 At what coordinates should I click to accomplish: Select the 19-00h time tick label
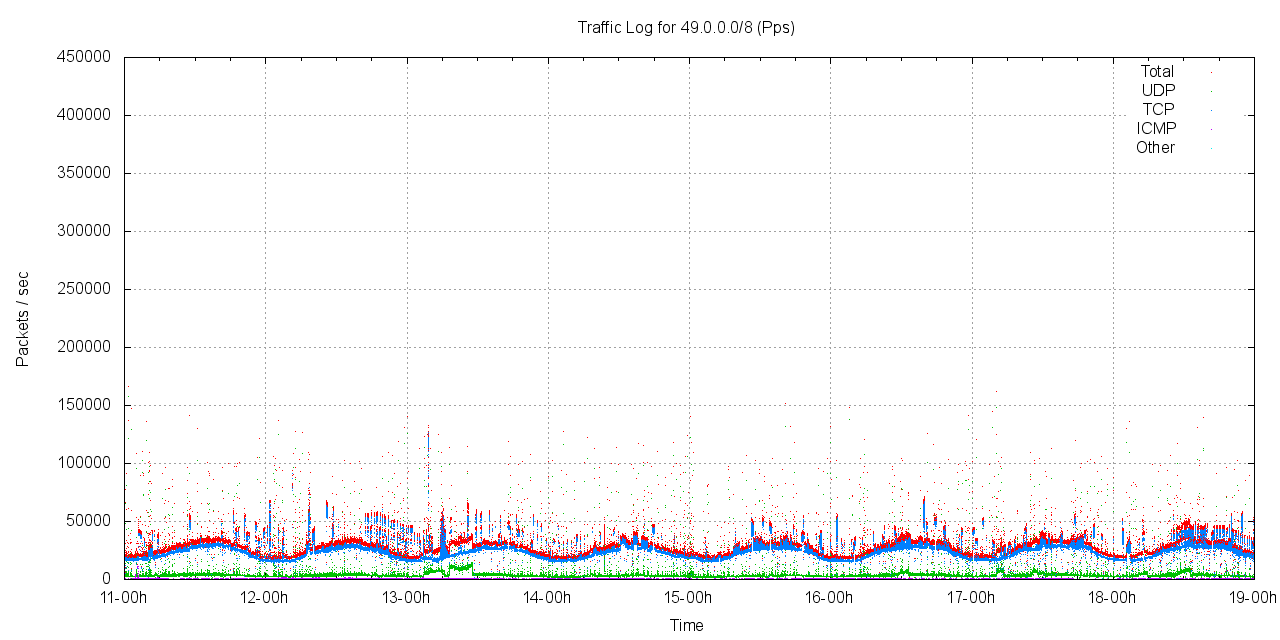tap(1252, 598)
